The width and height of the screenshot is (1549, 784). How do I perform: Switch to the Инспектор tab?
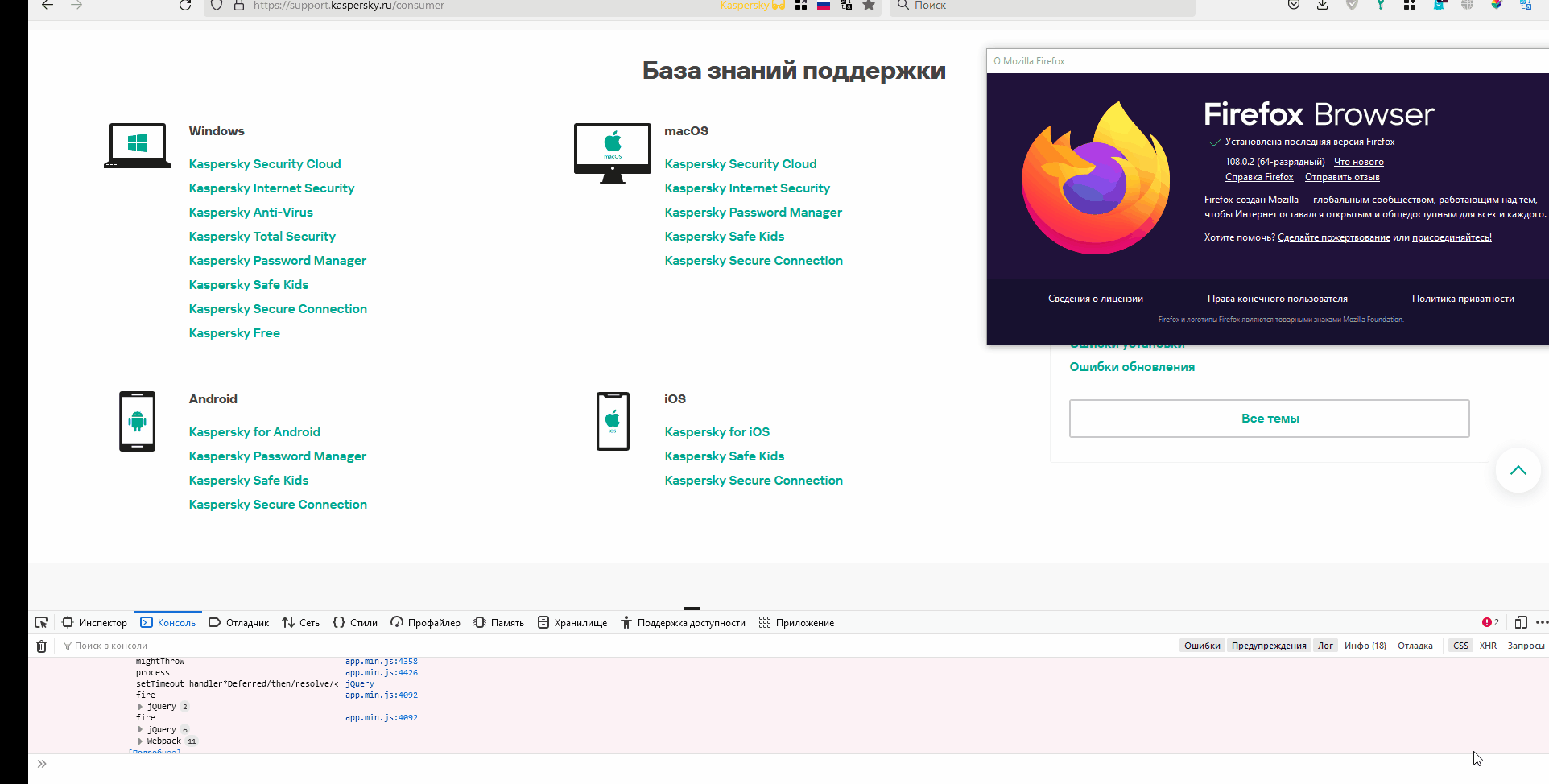point(95,623)
